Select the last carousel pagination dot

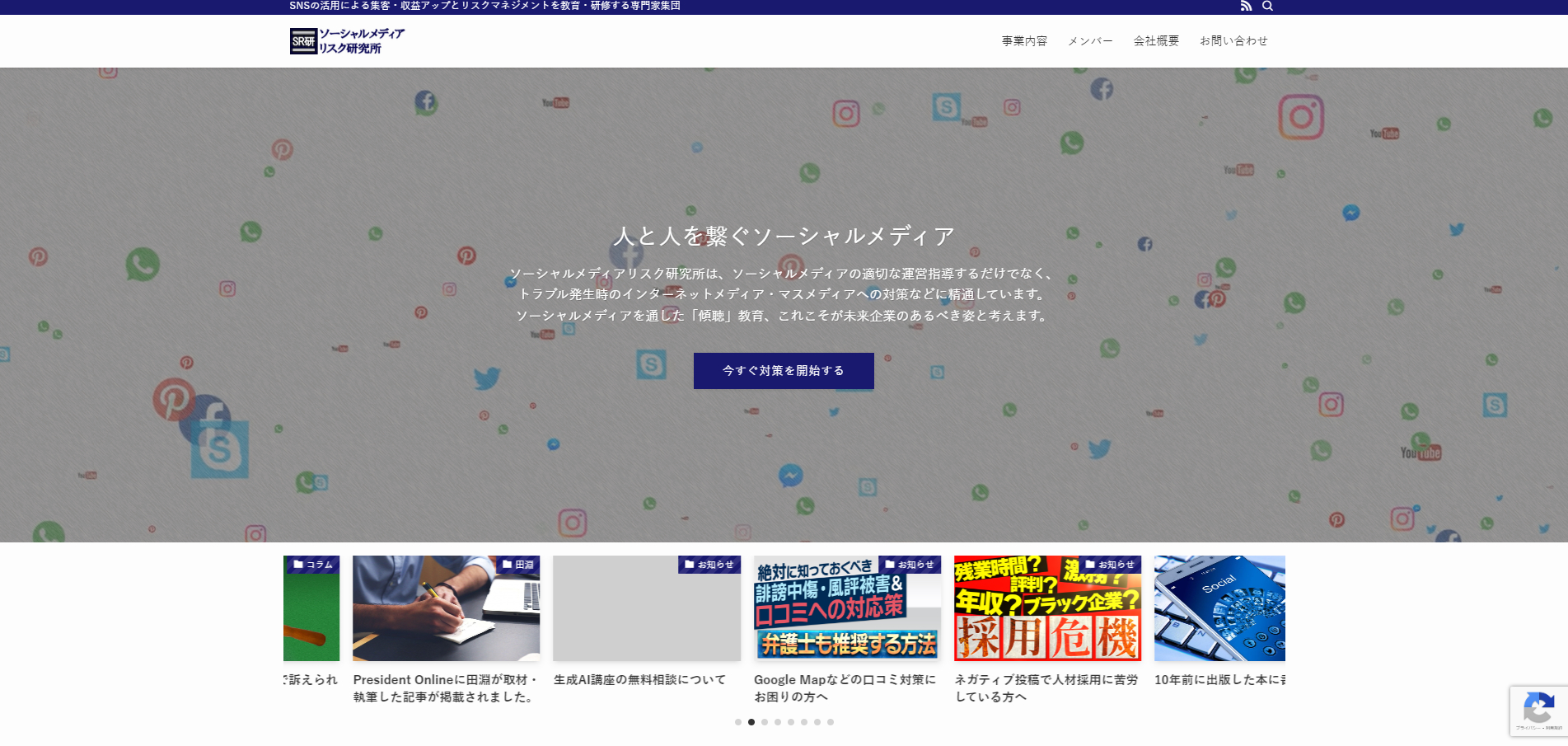831,722
